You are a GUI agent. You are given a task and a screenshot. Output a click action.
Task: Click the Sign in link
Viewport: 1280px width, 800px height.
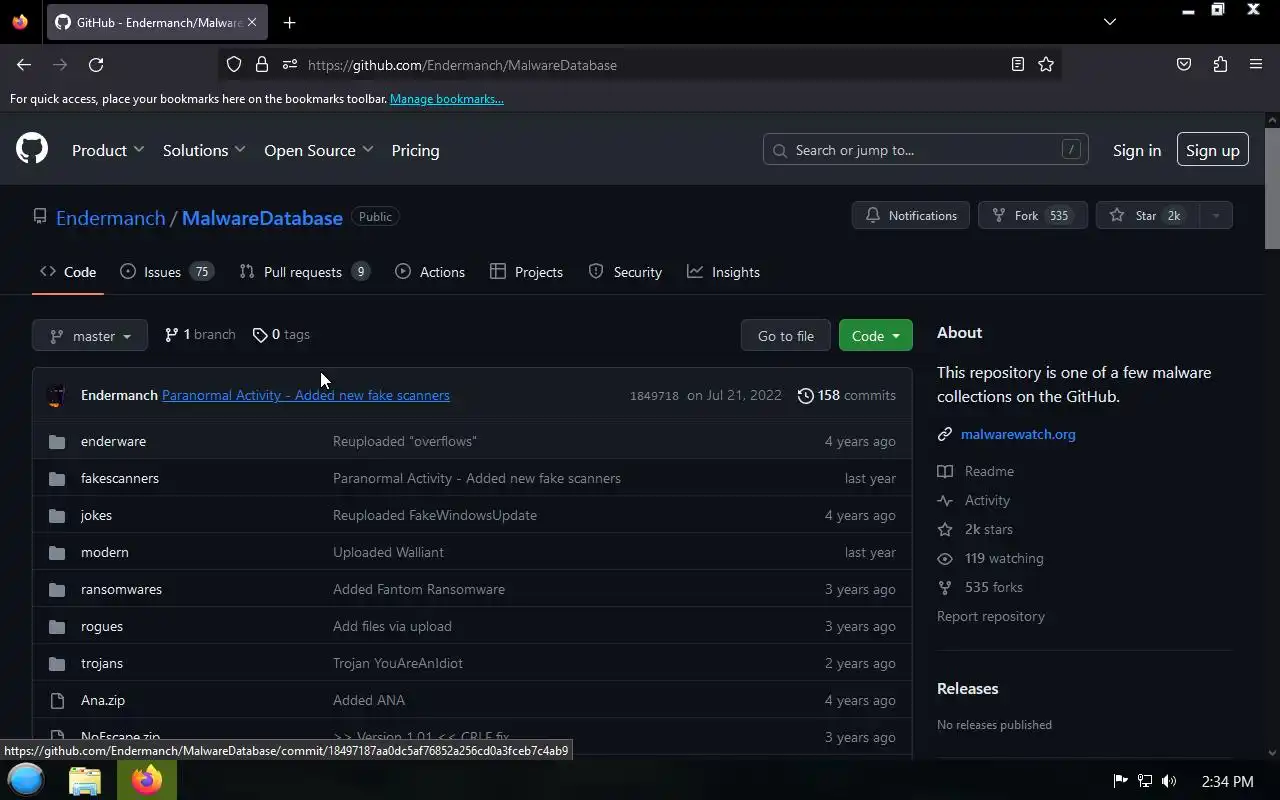(1137, 150)
